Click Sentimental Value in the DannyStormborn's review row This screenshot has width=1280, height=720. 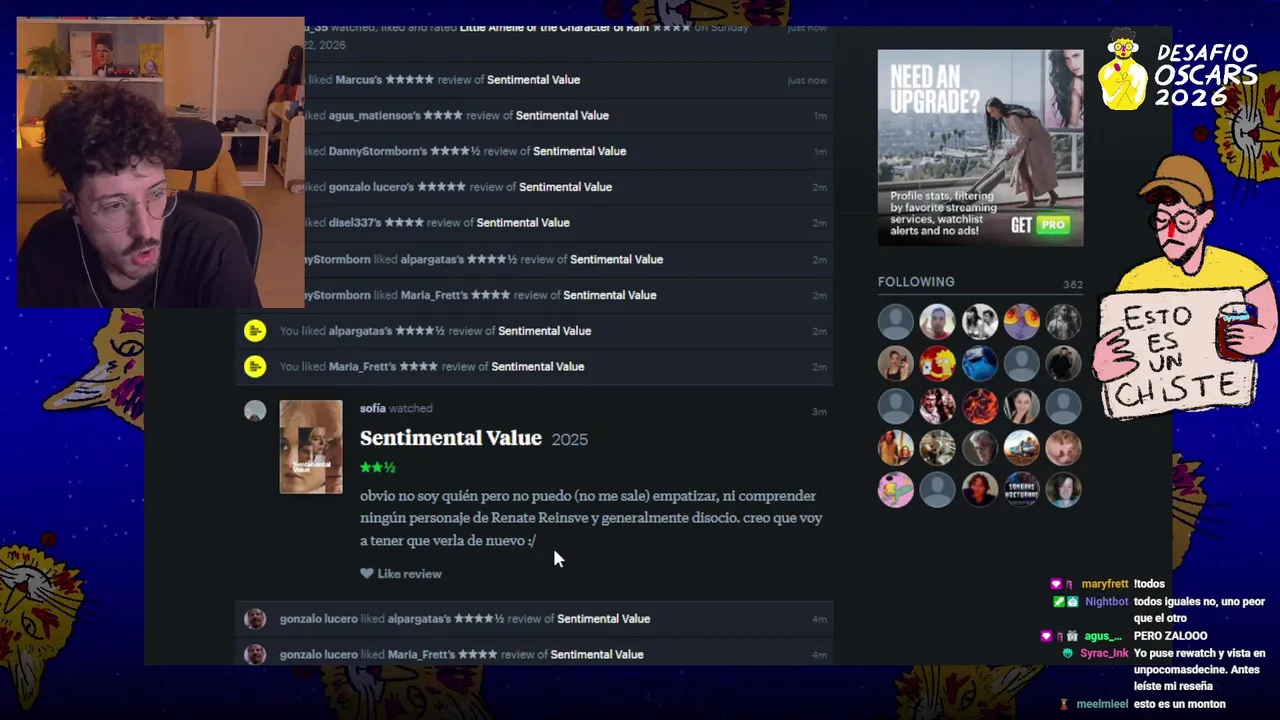[579, 151]
